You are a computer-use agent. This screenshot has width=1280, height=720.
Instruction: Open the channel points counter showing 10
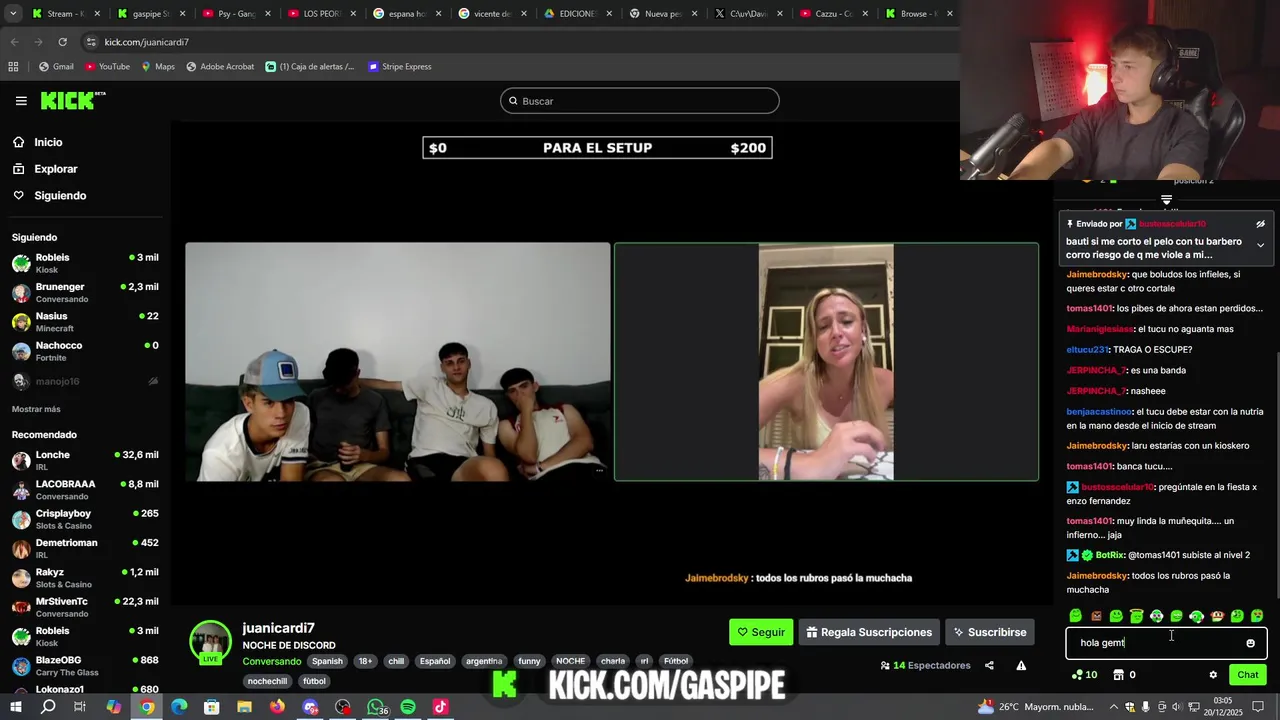pyautogui.click(x=1084, y=675)
